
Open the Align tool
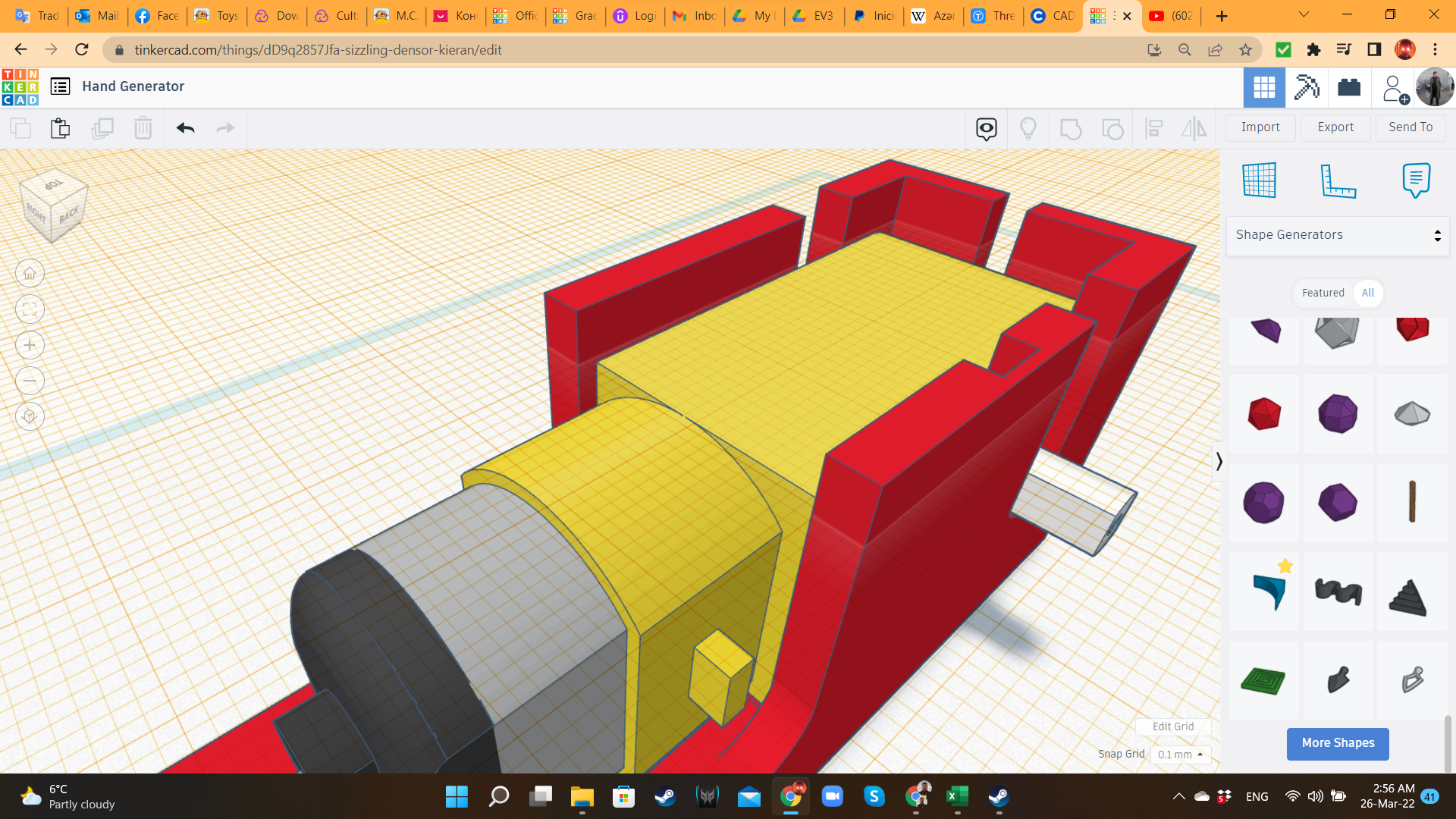coord(1154,128)
